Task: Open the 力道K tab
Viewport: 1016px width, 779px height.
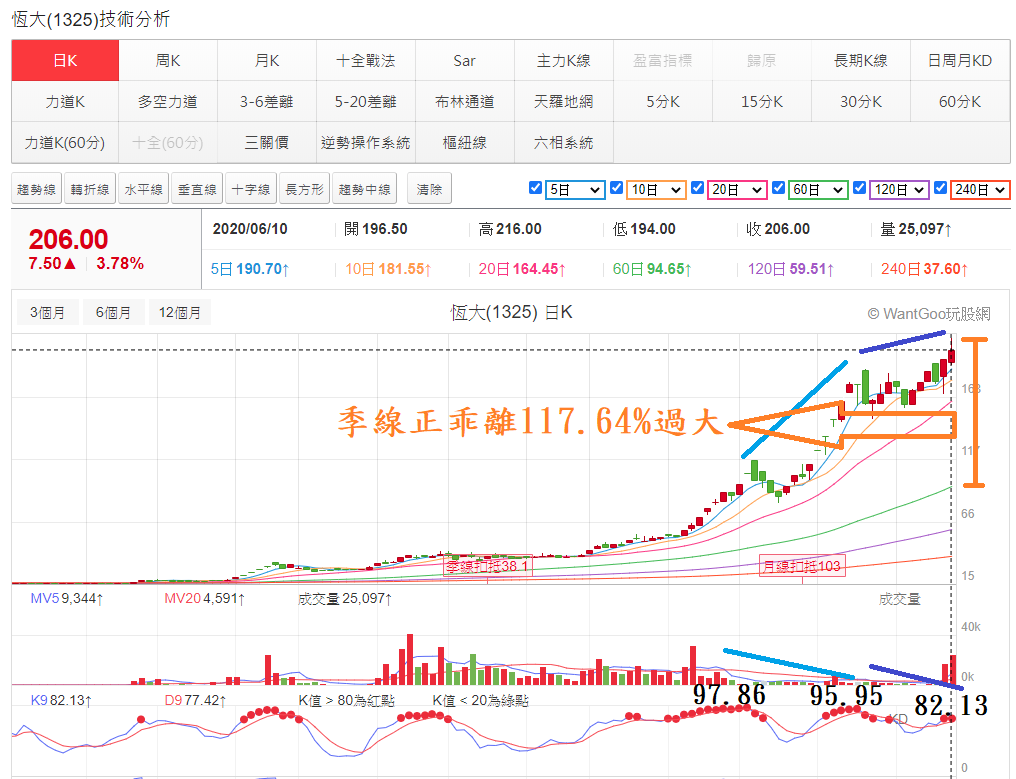Action: coord(65,102)
